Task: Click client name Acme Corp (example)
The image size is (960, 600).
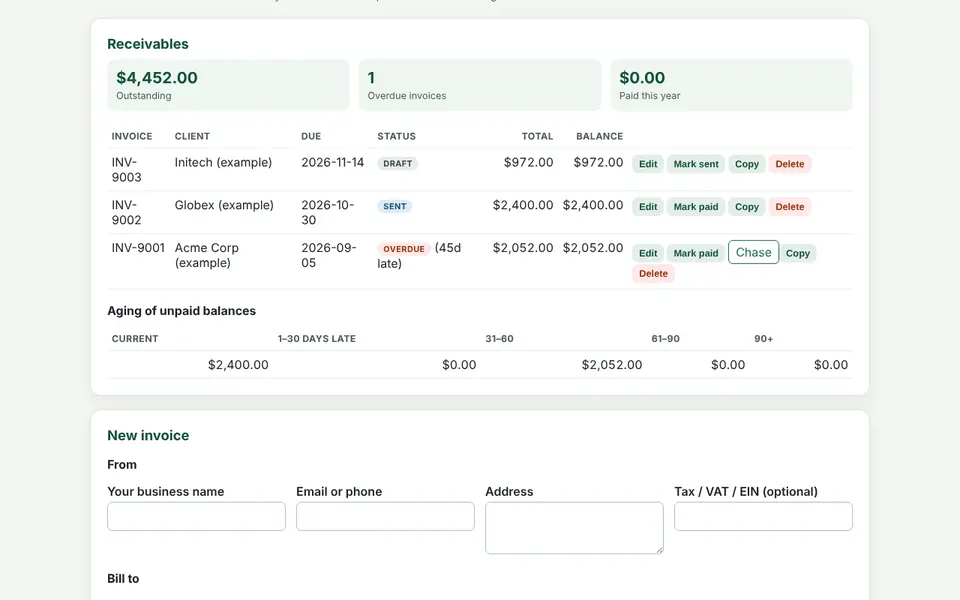Action: coord(206,255)
